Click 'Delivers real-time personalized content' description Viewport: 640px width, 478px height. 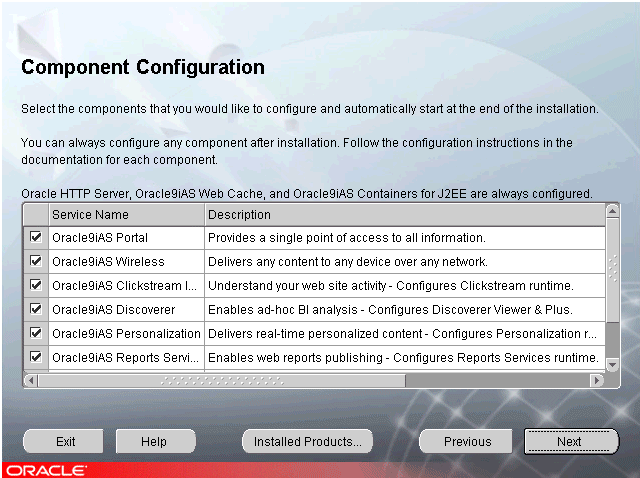[405, 334]
